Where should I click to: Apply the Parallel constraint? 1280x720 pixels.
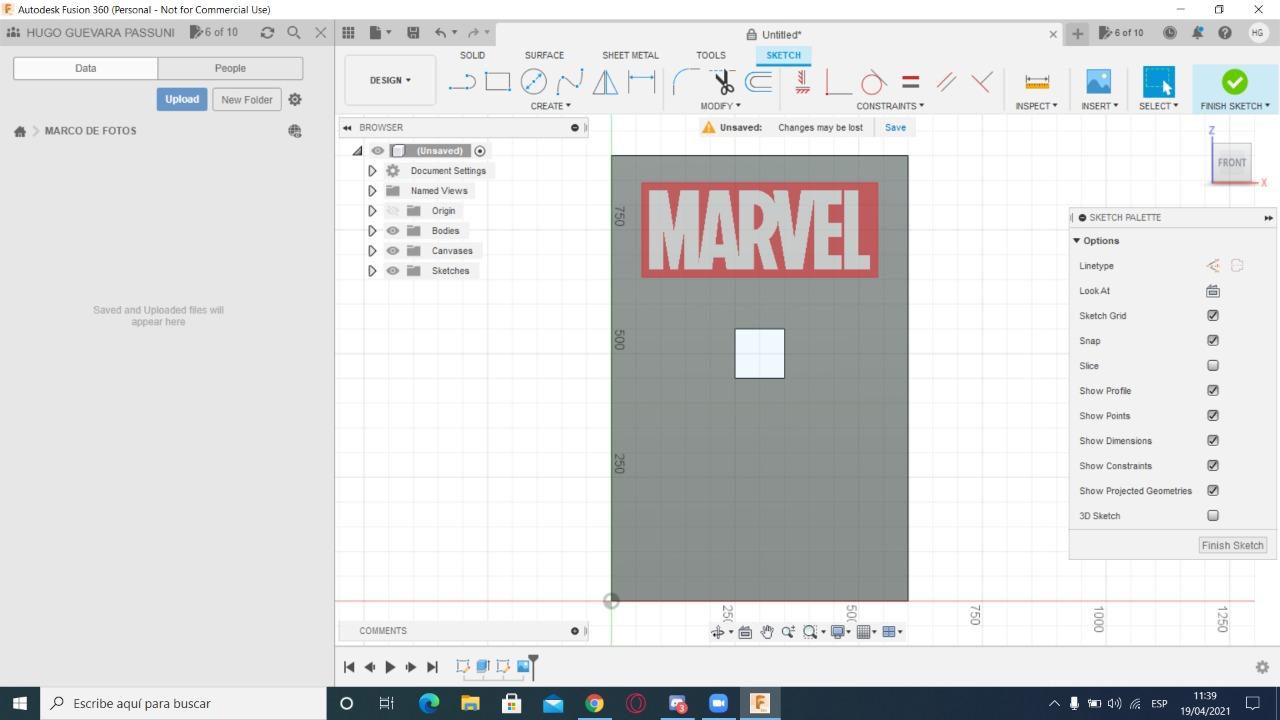click(x=946, y=82)
